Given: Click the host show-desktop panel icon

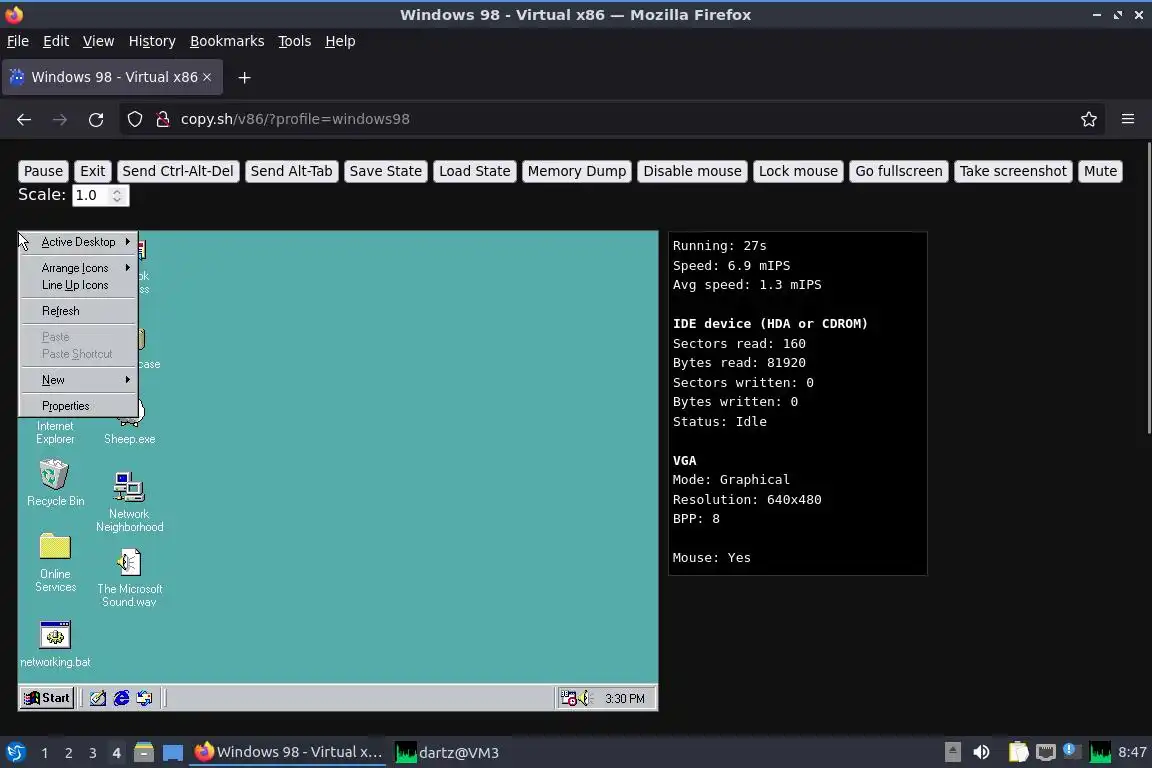Looking at the screenshot, I should (173, 753).
